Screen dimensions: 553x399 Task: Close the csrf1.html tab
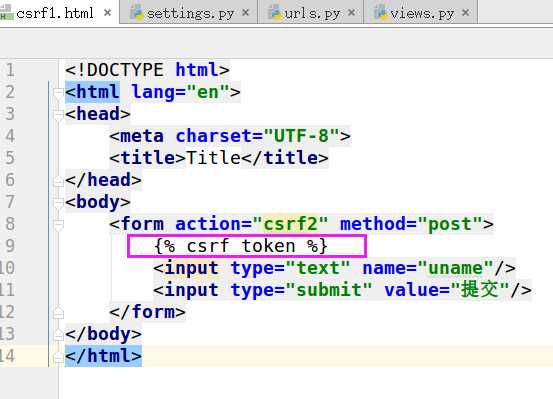click(108, 13)
